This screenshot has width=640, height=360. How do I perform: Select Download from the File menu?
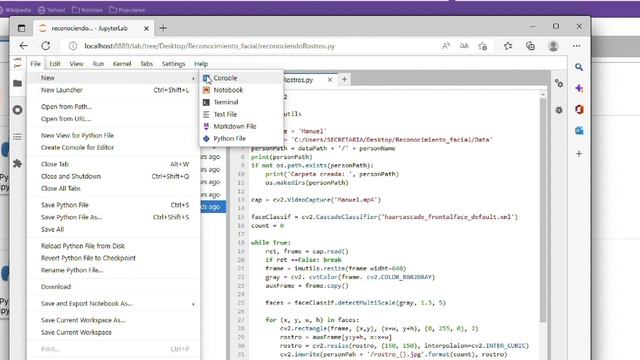114,287
